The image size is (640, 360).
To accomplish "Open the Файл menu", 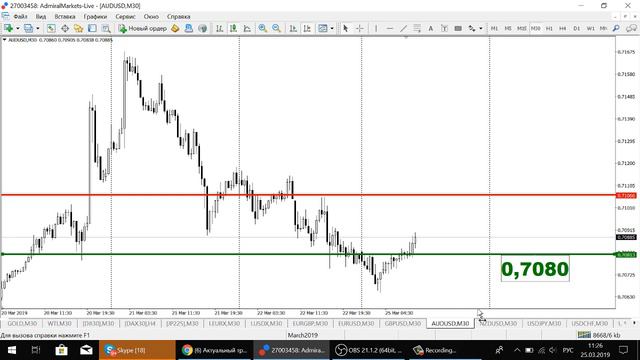I will [x=20, y=17].
